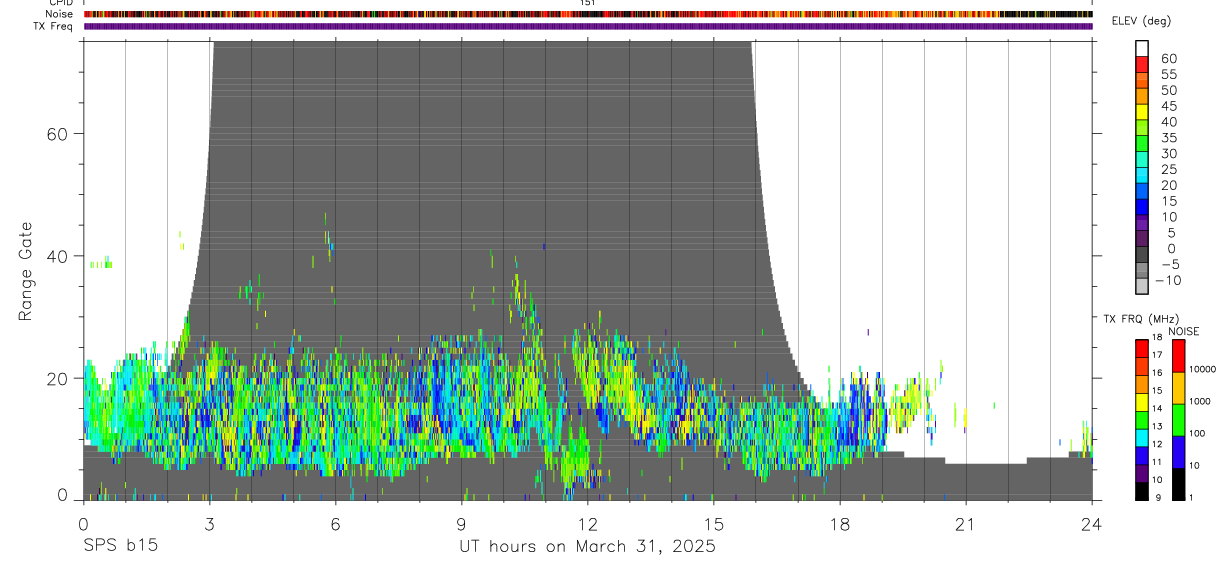Image resolution: width=1228 pixels, height=567 pixels.
Task: Click the purple TX Freq strip above the plot
Action: tap(588, 26)
